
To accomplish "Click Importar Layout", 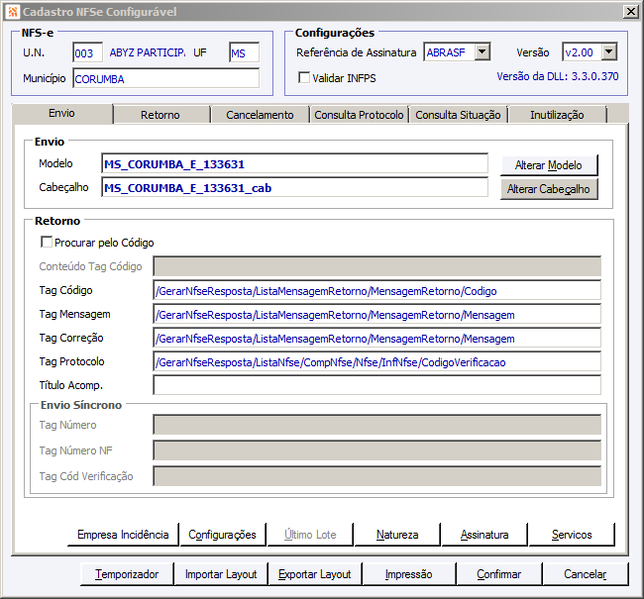I will pos(221,574).
